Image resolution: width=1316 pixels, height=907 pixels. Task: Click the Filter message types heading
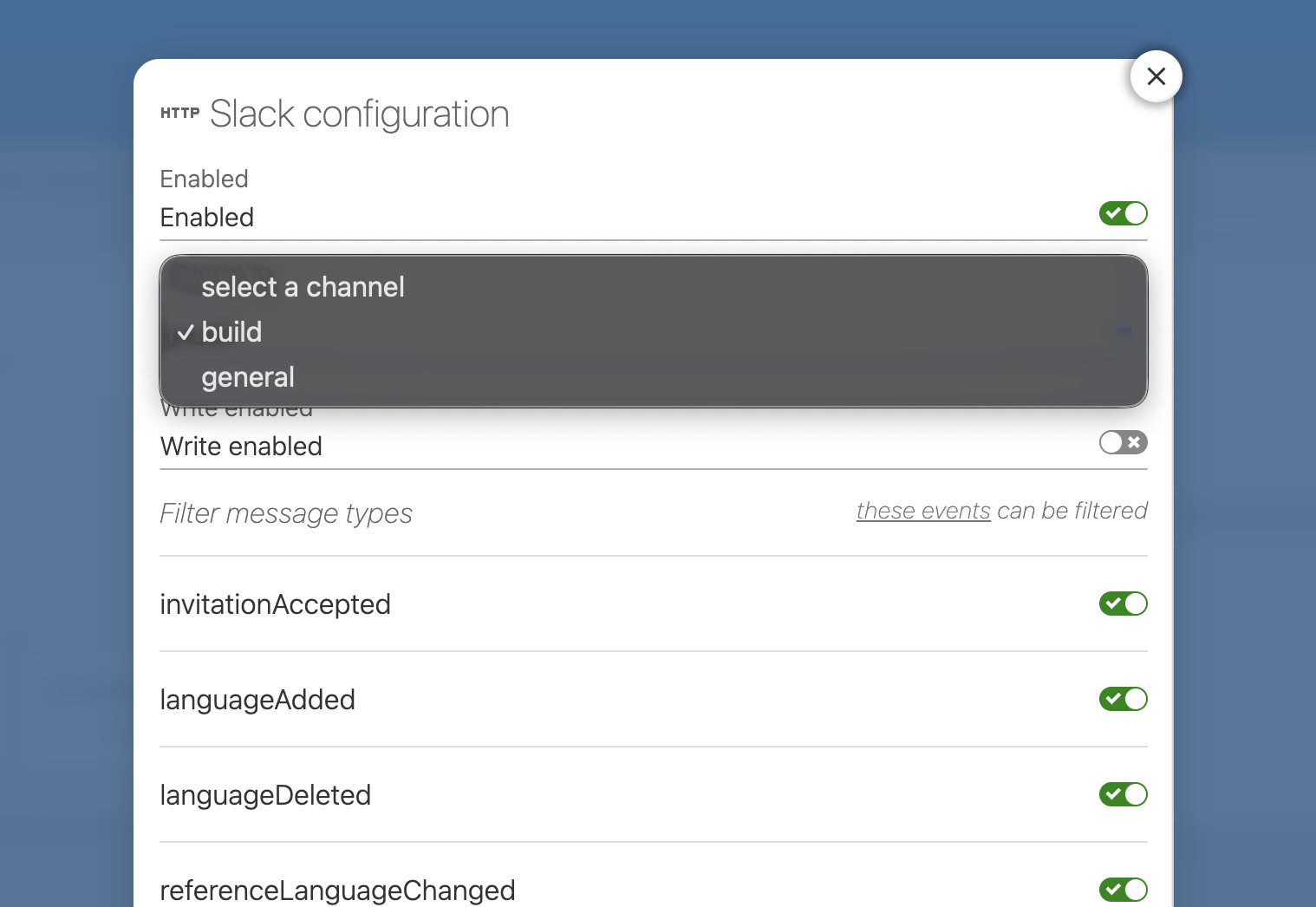[286, 513]
